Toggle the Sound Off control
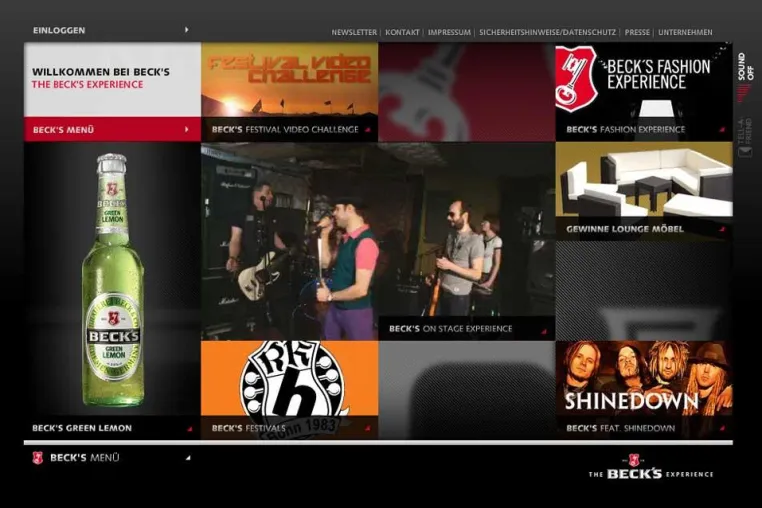 745,67
